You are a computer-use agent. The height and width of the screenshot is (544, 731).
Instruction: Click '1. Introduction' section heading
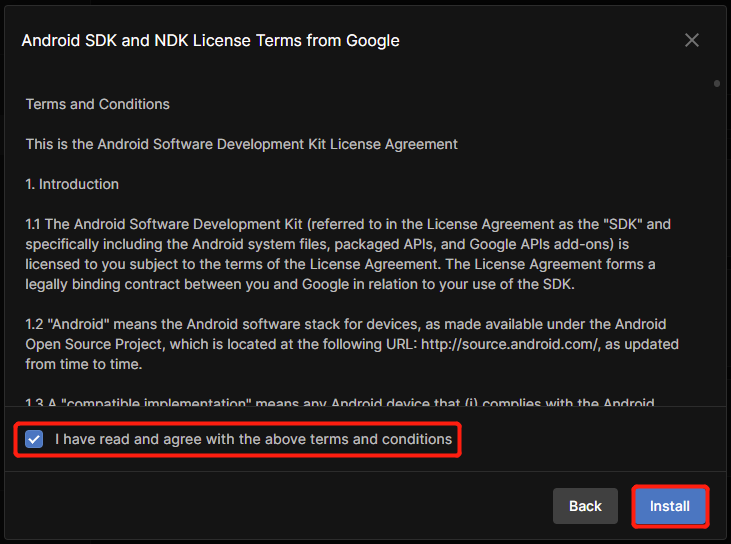pos(72,184)
